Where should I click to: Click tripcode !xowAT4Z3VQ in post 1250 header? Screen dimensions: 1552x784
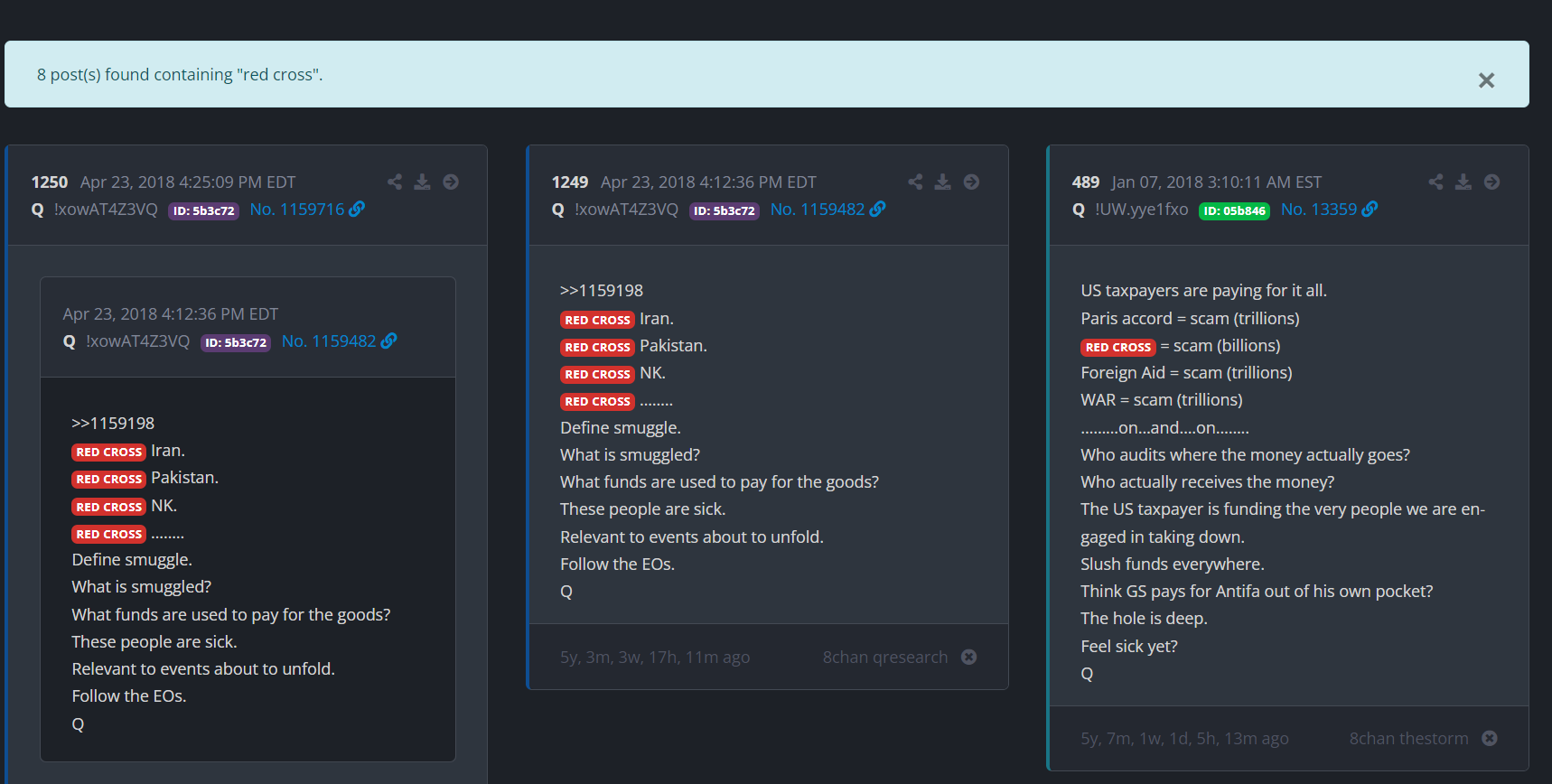click(106, 209)
